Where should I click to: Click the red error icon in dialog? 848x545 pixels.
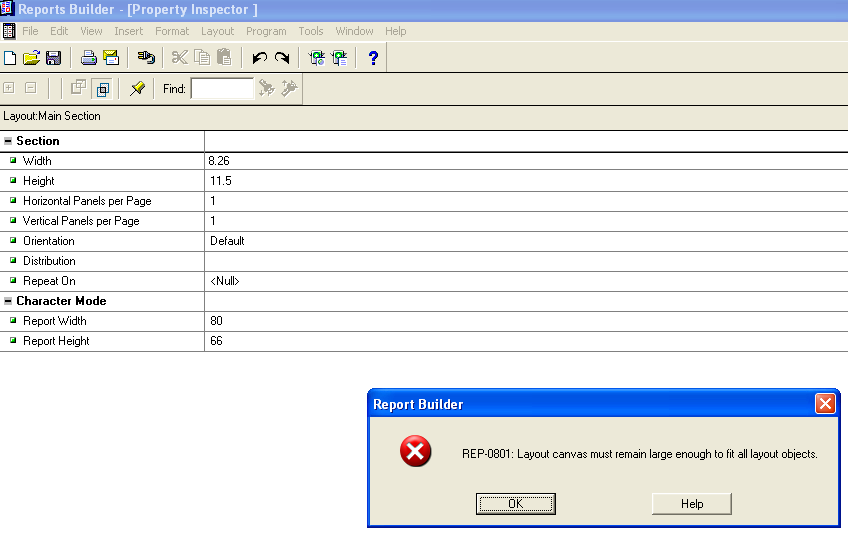click(x=415, y=451)
